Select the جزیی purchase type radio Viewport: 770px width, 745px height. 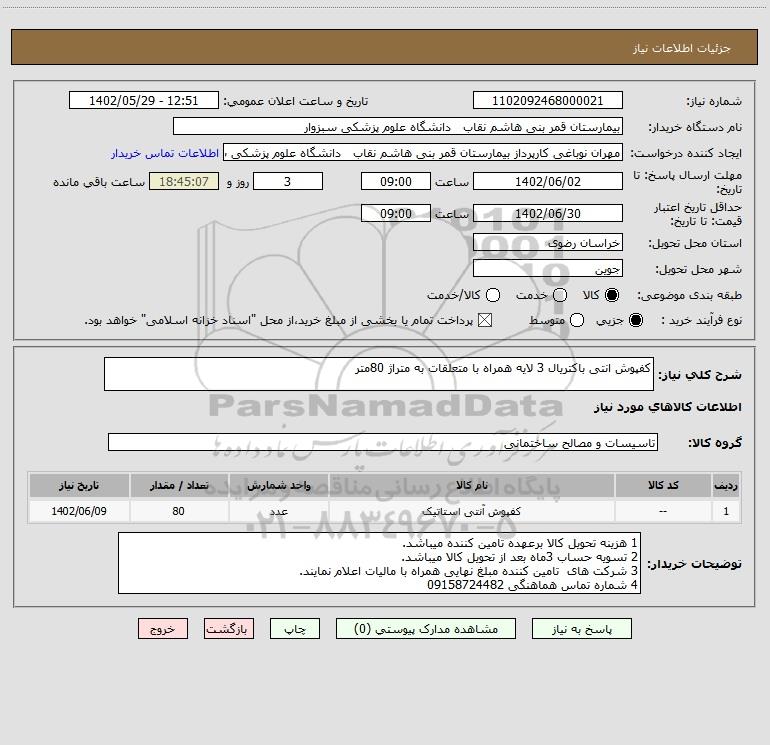click(635, 320)
